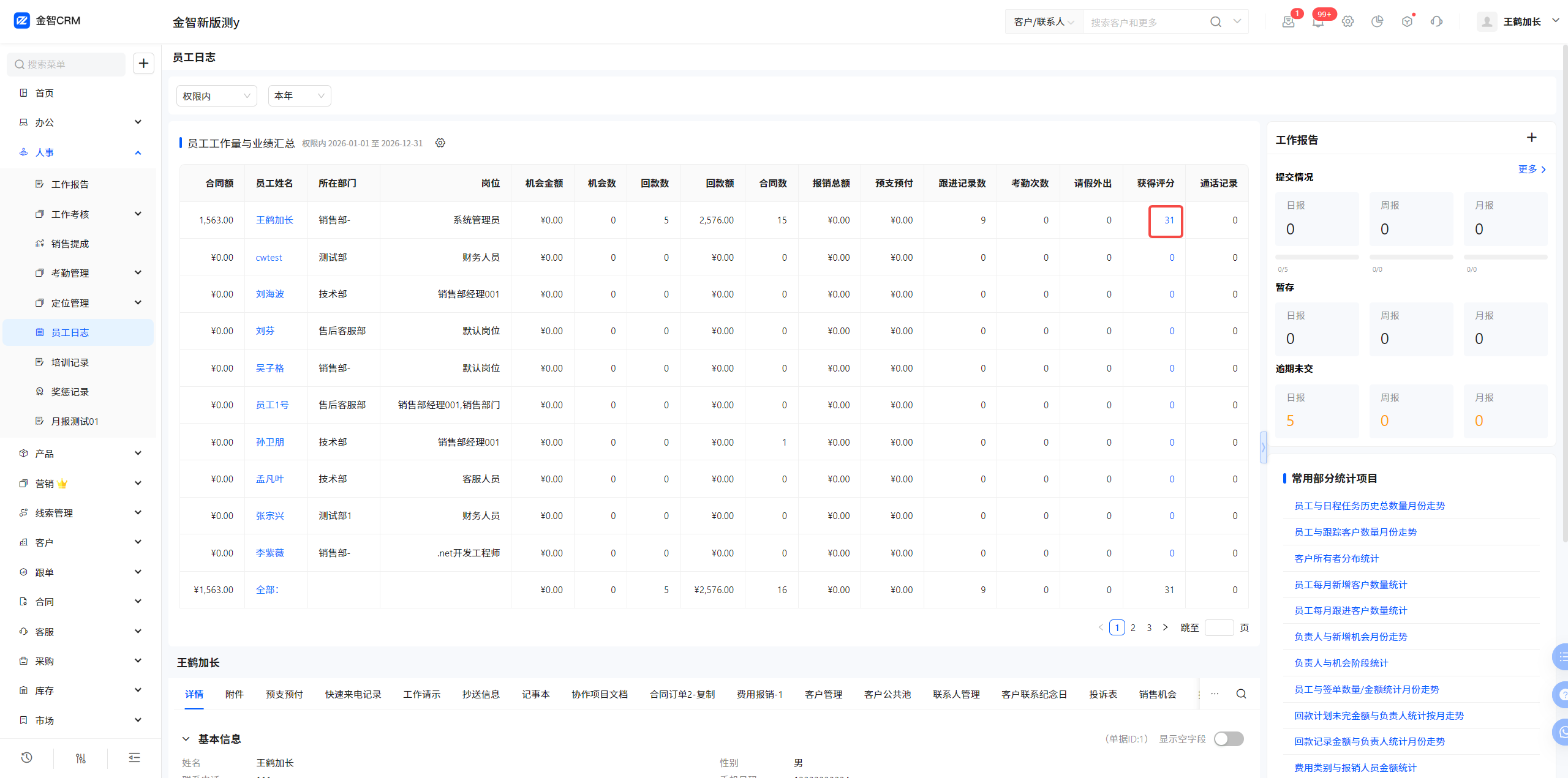
Task: Click the history clock icon at sidebar bottom
Action: pyautogui.click(x=26, y=758)
